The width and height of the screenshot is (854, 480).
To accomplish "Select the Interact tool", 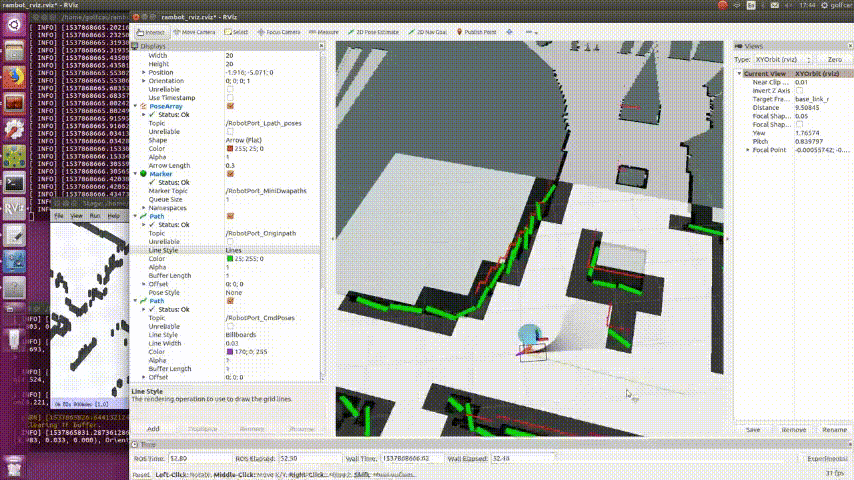I will click(x=150, y=32).
